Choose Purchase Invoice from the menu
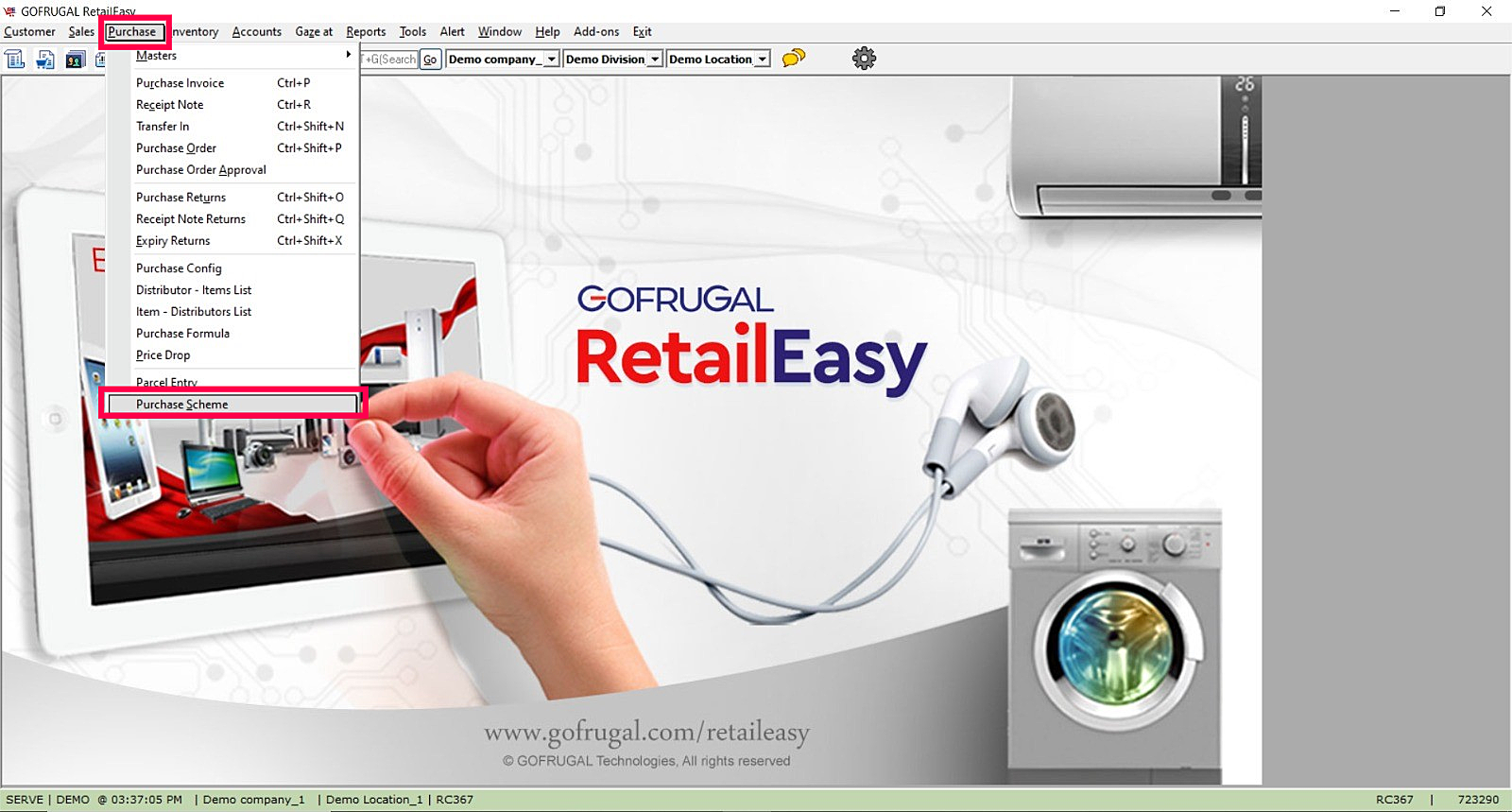Image resolution: width=1512 pixels, height=812 pixels. tap(233, 83)
